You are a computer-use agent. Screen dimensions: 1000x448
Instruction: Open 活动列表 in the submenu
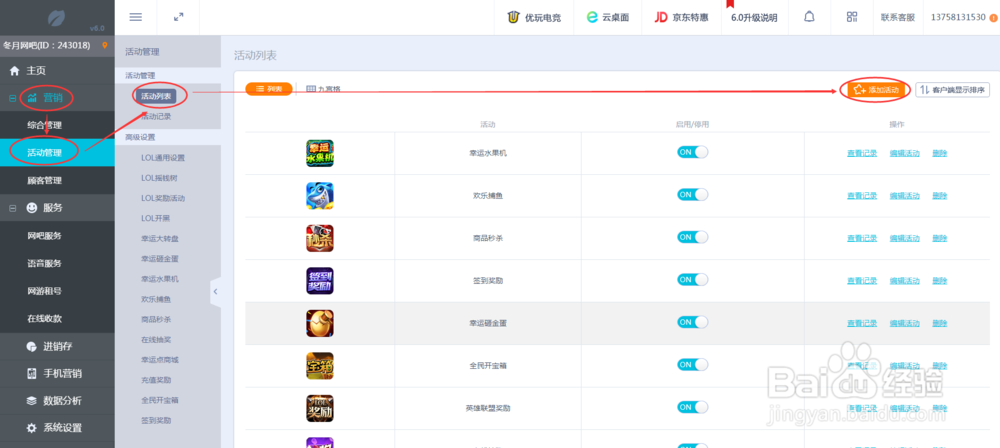point(156,96)
